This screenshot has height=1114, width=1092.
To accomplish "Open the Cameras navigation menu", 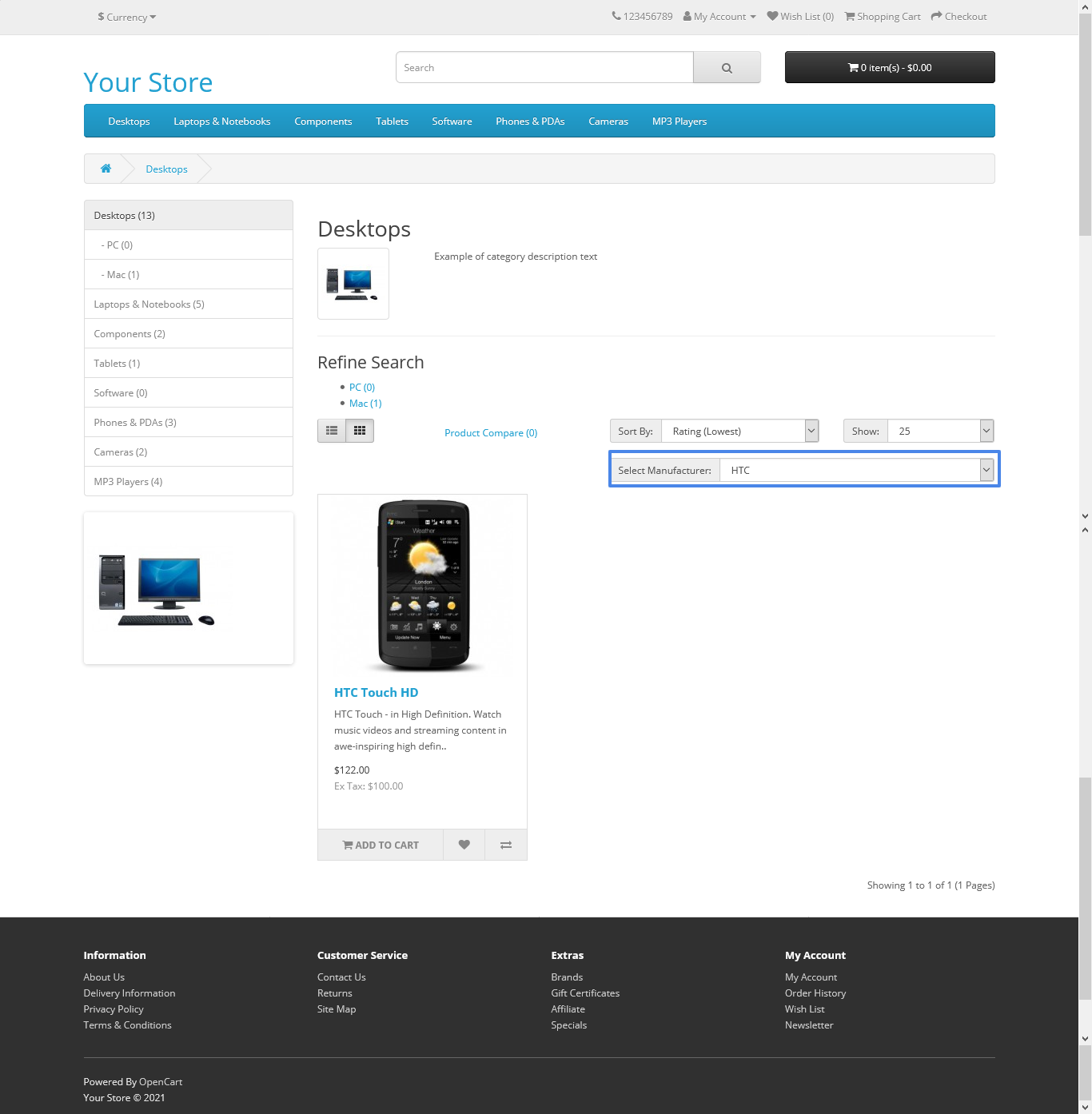I will coord(608,121).
